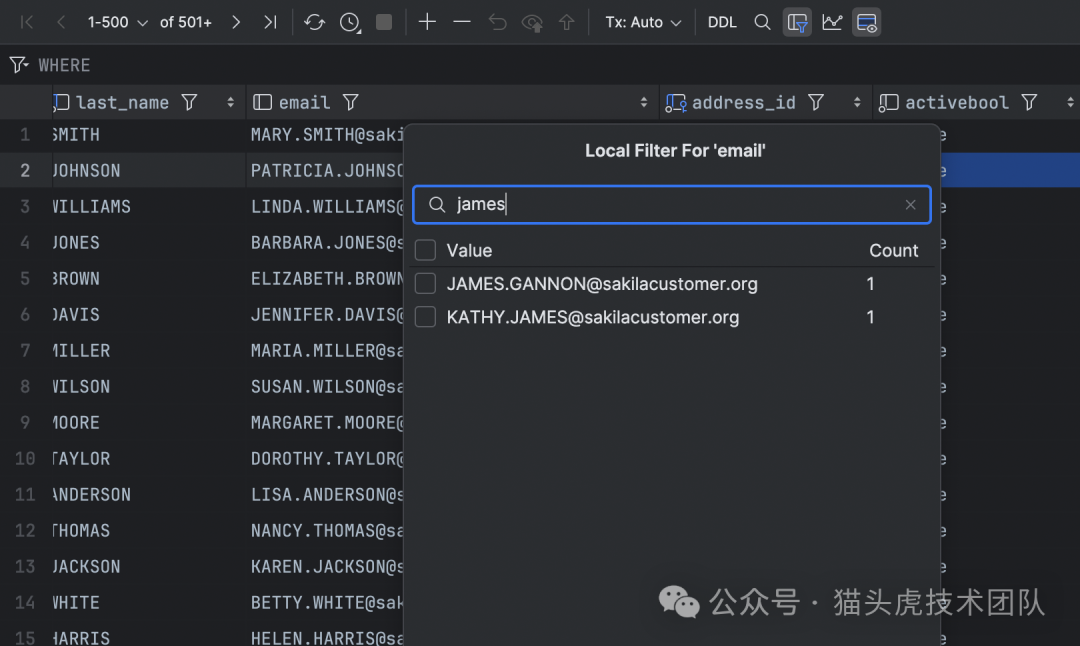Image resolution: width=1080 pixels, height=646 pixels.
Task: Select the JACKSON last name cell
Action: (x=148, y=566)
